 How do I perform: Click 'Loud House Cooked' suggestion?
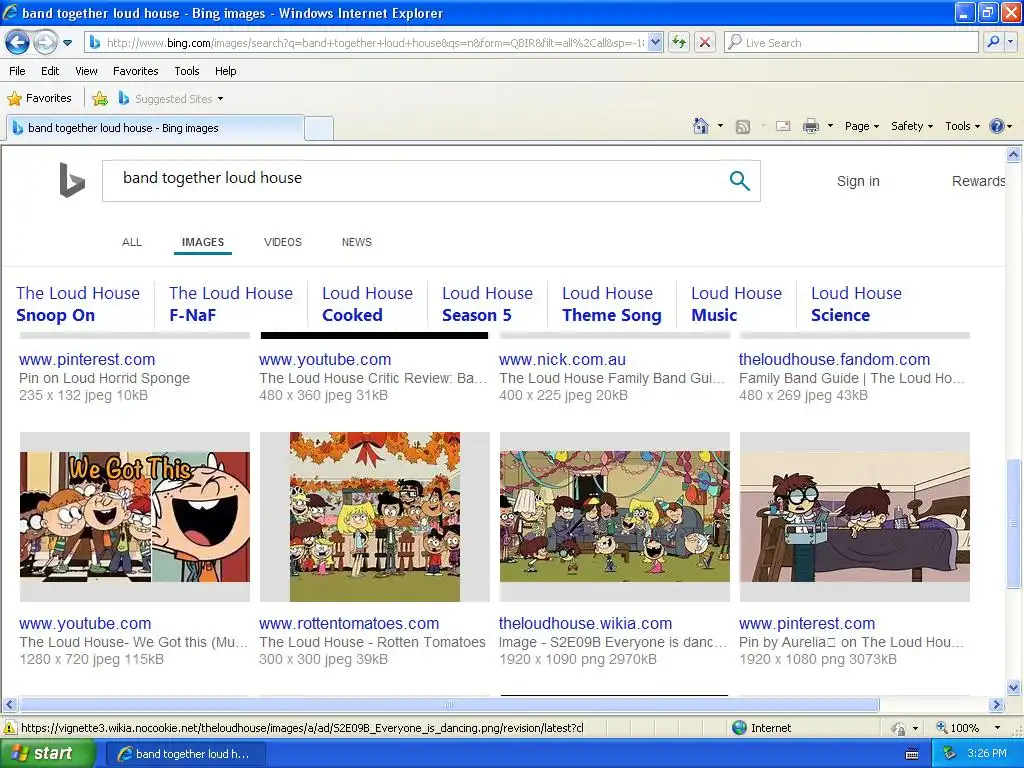point(367,304)
